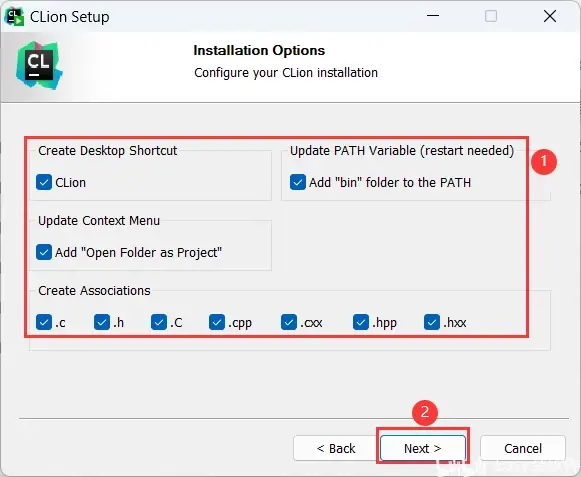581x477 pixels.
Task: Click the "Create Desktop Shortcut" group label
Action: [x=107, y=151]
